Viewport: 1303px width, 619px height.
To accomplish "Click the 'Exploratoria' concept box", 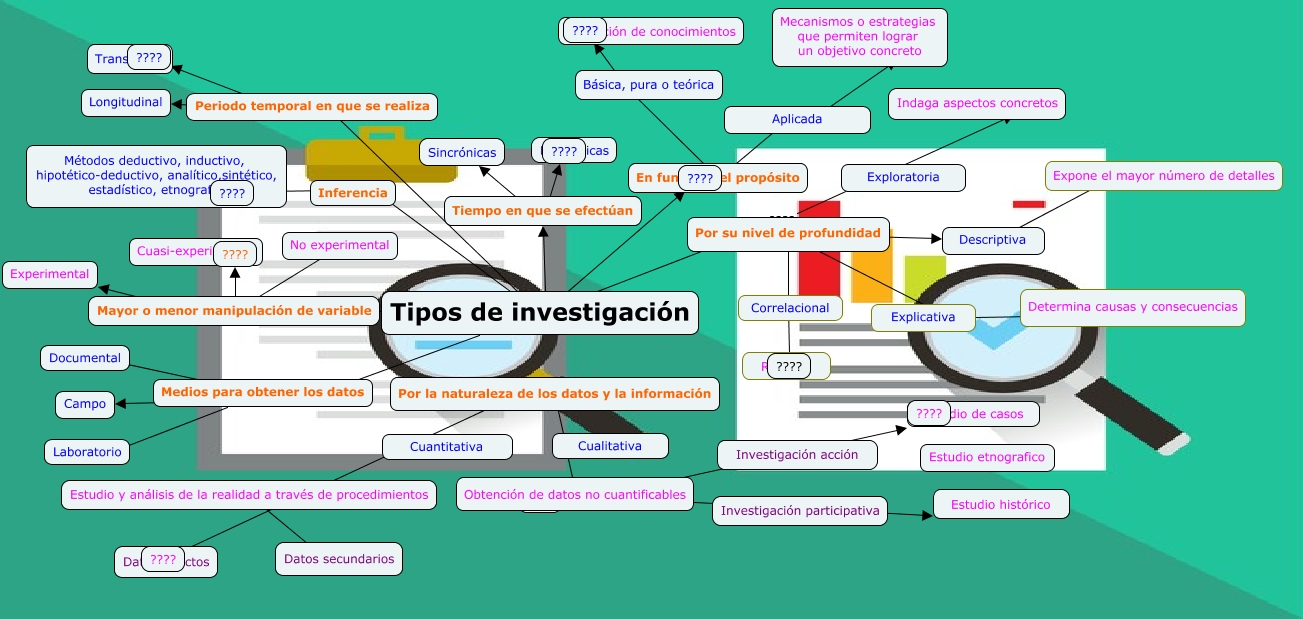I will (902, 178).
